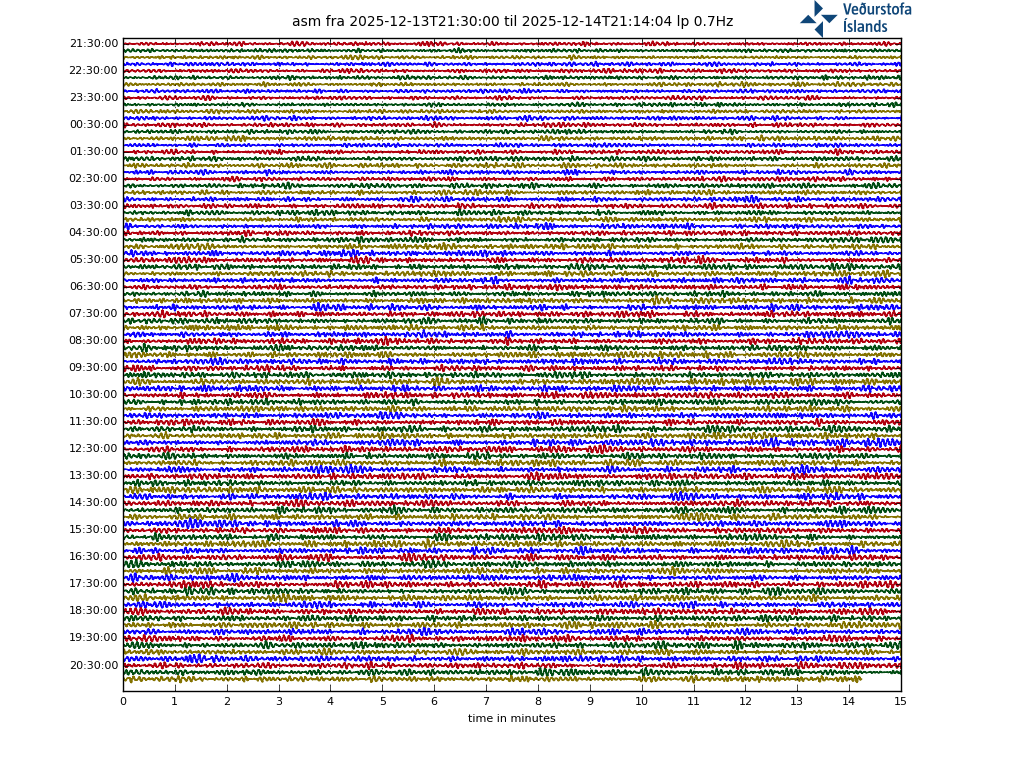Click the 3 tick on the minutes axis

[279, 701]
